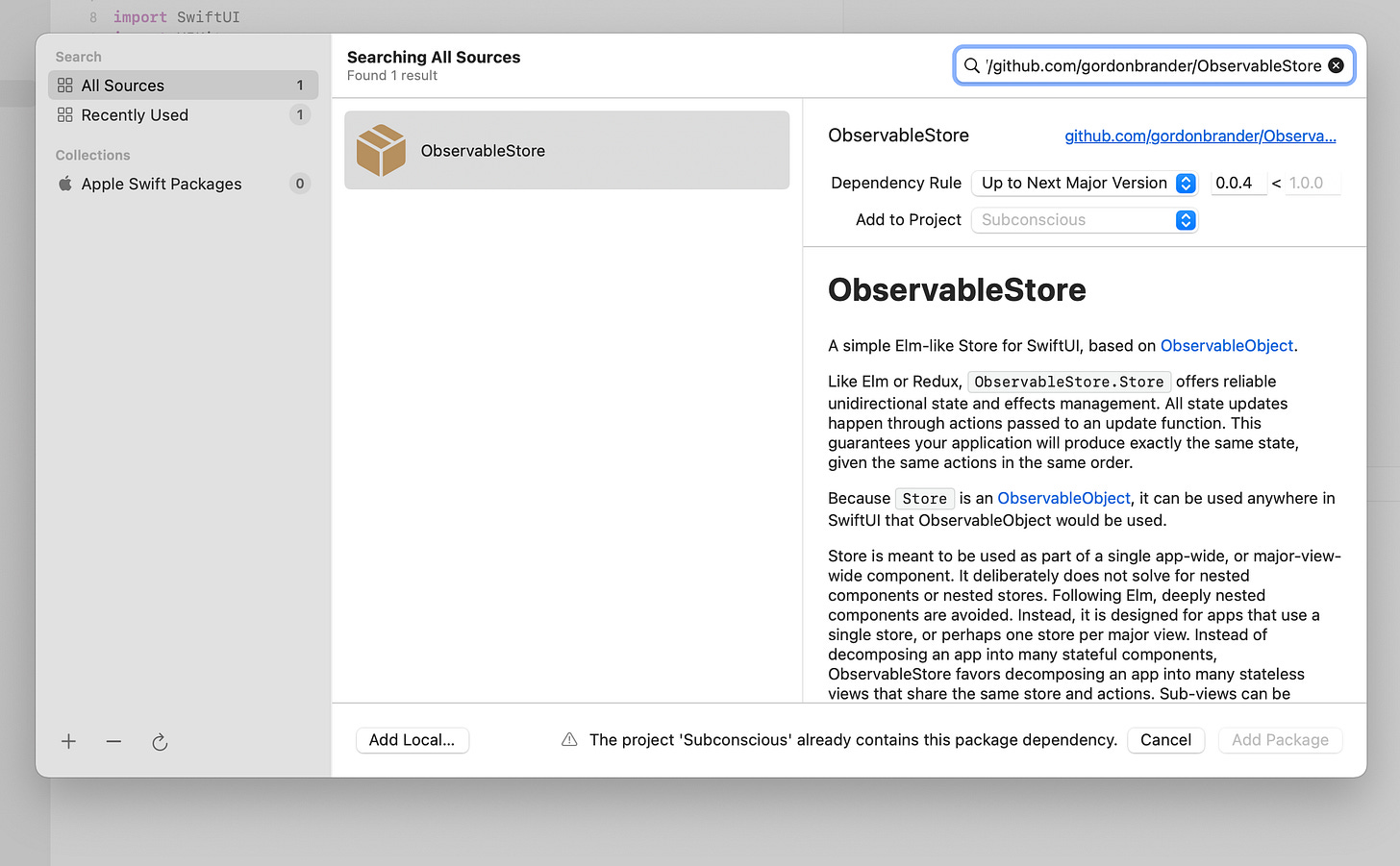This screenshot has width=1400, height=866.
Task: Click the ObservableStore package box icon
Action: [381, 150]
